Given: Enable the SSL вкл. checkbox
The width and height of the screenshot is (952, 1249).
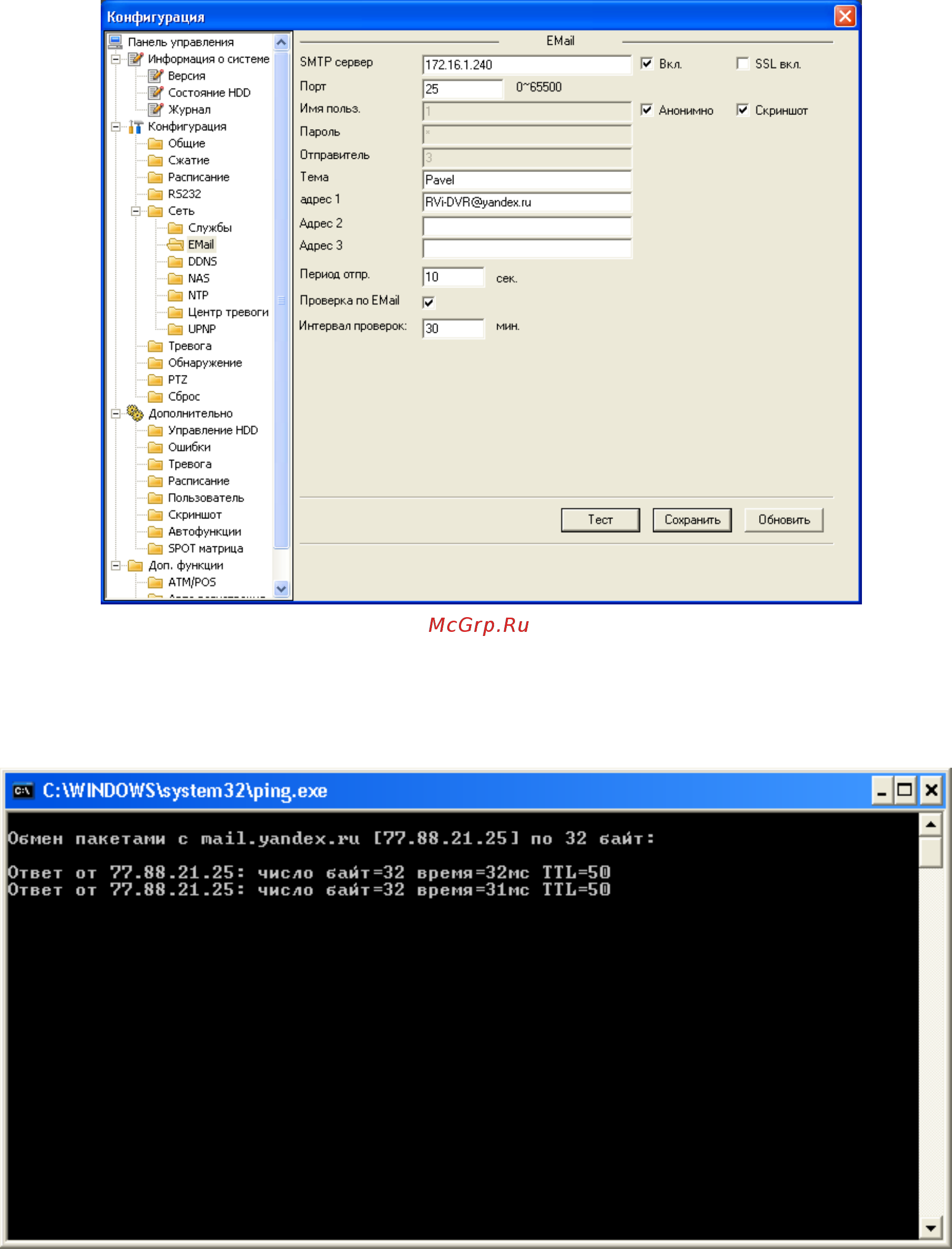Looking at the screenshot, I should click(x=743, y=64).
